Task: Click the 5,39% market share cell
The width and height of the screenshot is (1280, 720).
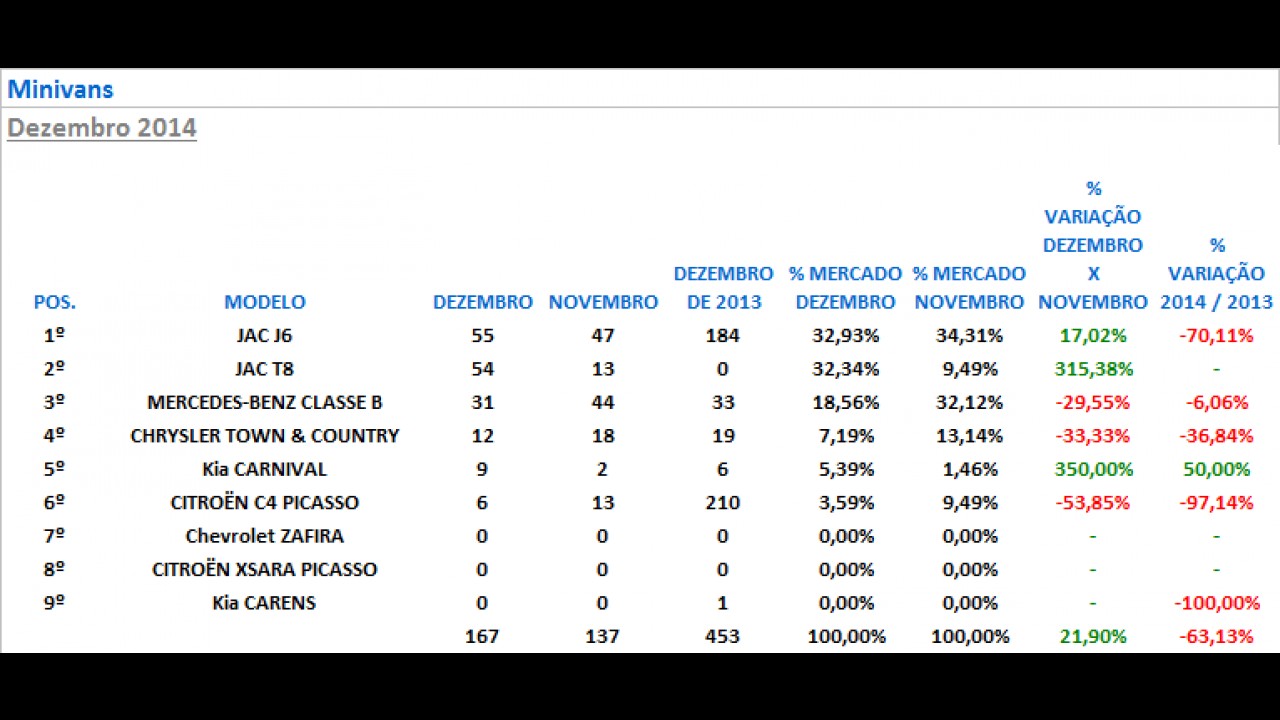Action: (x=846, y=469)
